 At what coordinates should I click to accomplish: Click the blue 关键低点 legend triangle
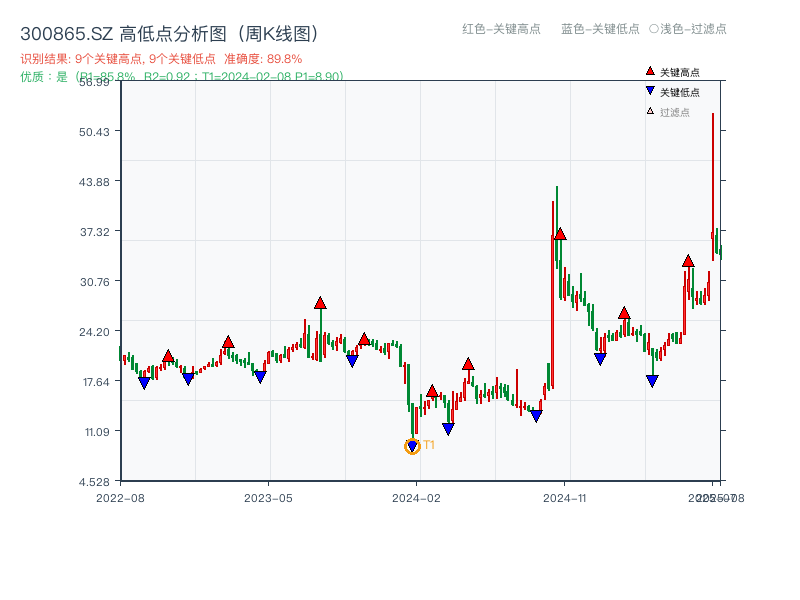click(x=650, y=91)
